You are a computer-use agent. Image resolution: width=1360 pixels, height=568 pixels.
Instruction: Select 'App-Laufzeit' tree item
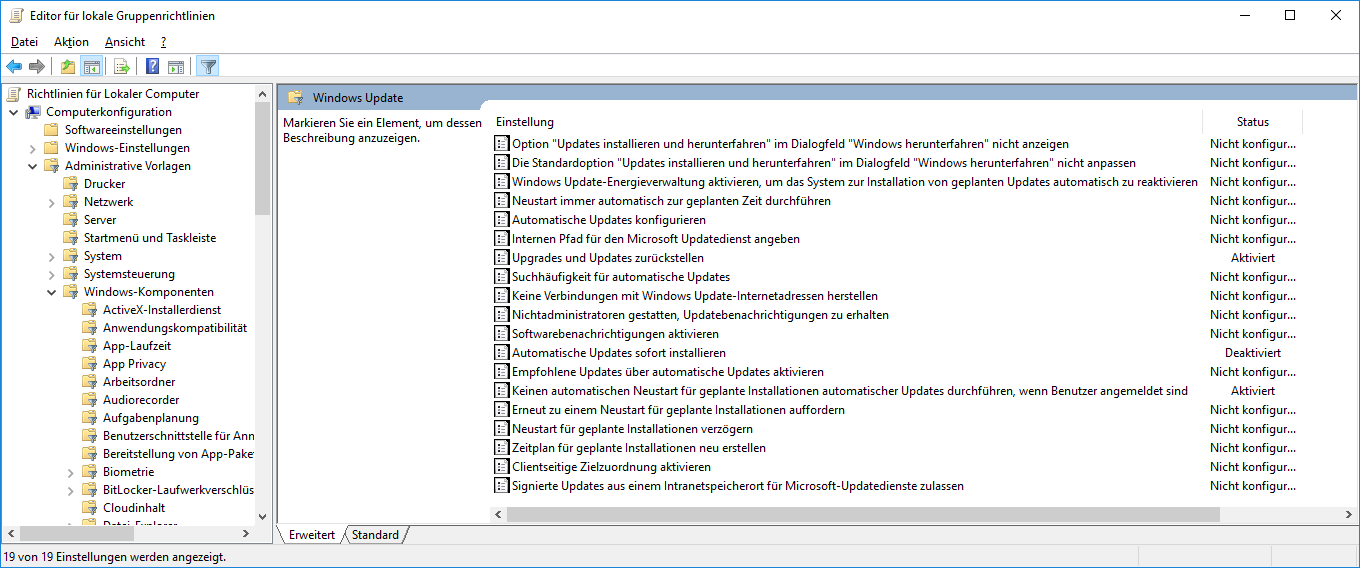coord(137,346)
